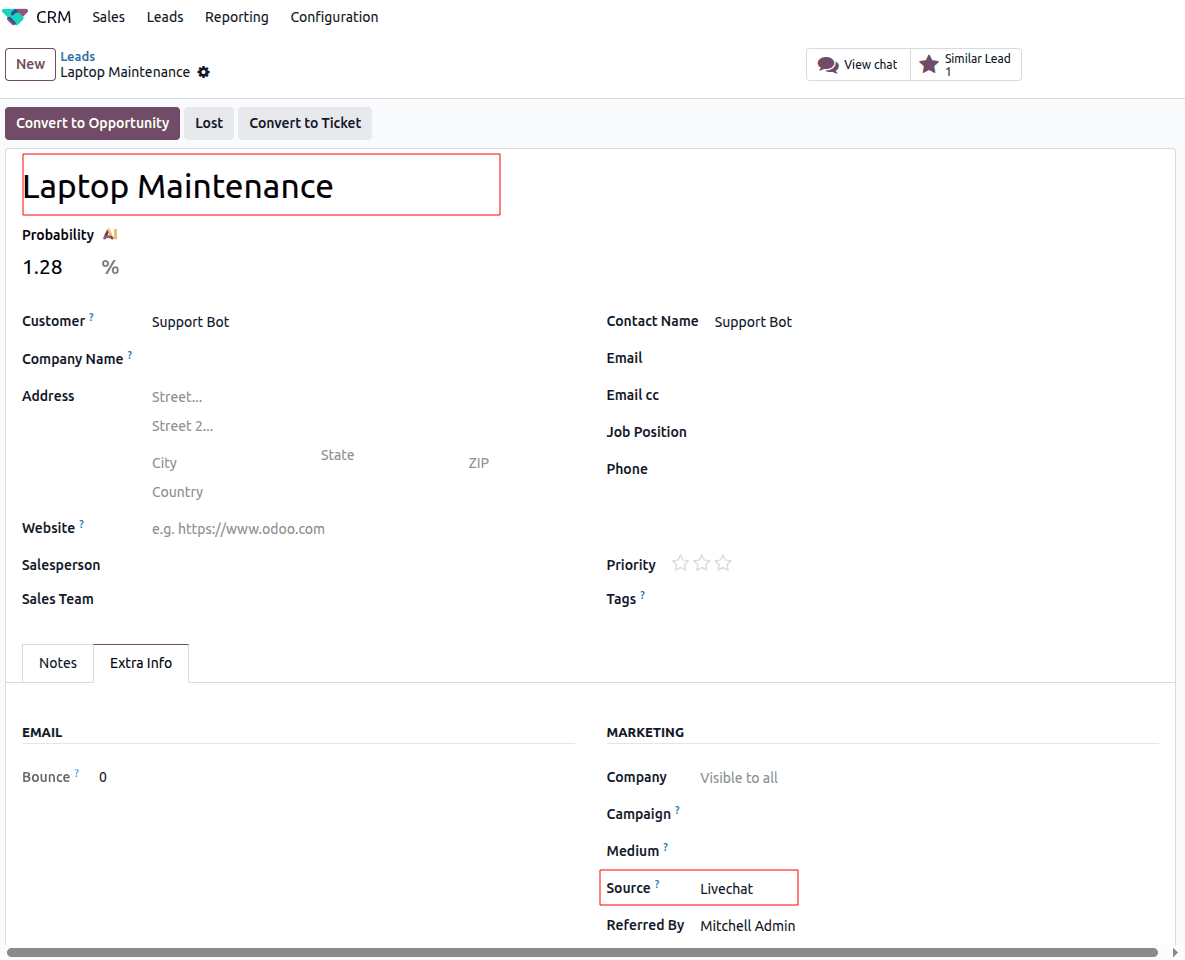Viewport: 1185px width, 960px height.
Task: Switch to the Notes tab
Action: [58, 663]
